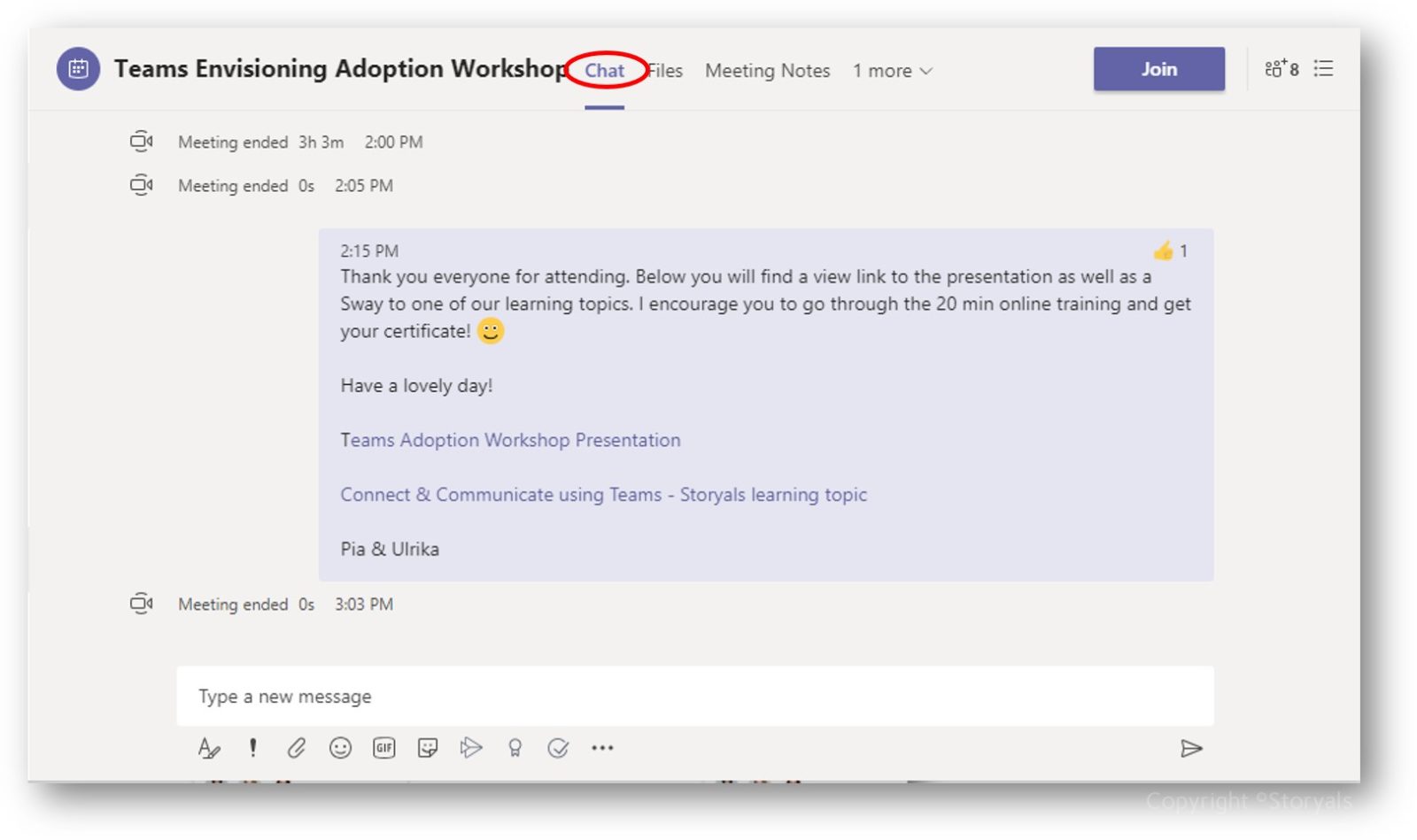The height and width of the screenshot is (840, 1417).
Task: Share a Stream video
Action: 471,748
